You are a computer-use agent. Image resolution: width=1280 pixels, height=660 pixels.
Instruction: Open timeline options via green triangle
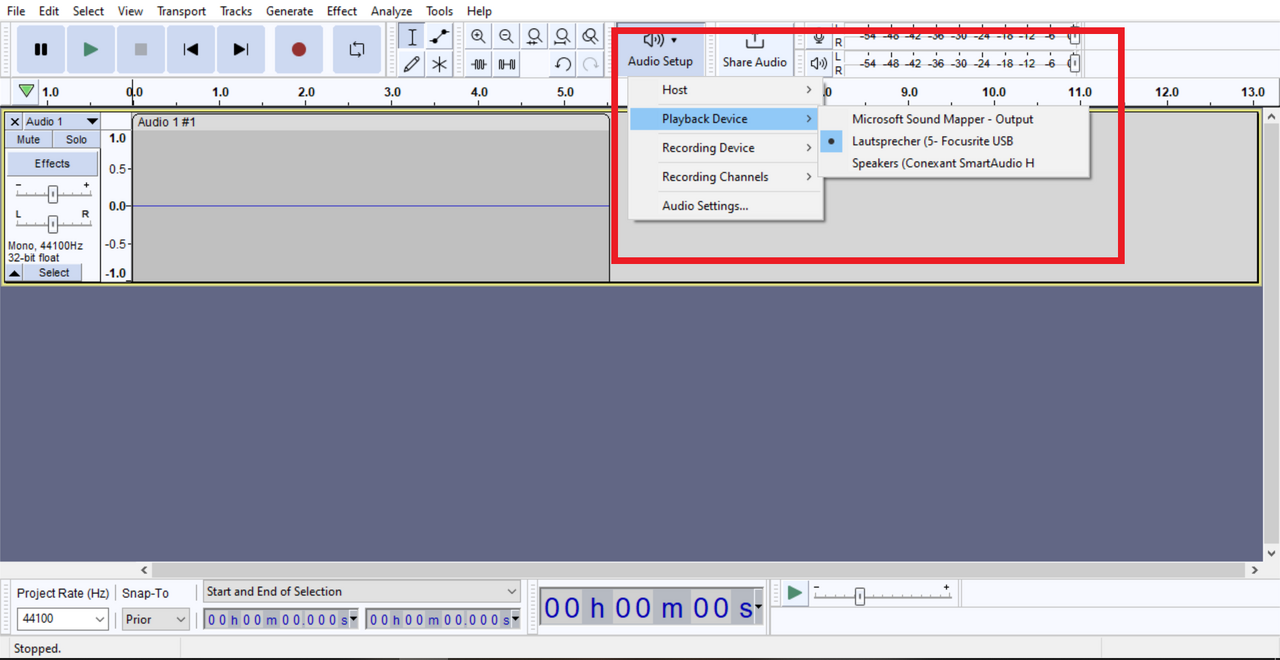tap(26, 92)
